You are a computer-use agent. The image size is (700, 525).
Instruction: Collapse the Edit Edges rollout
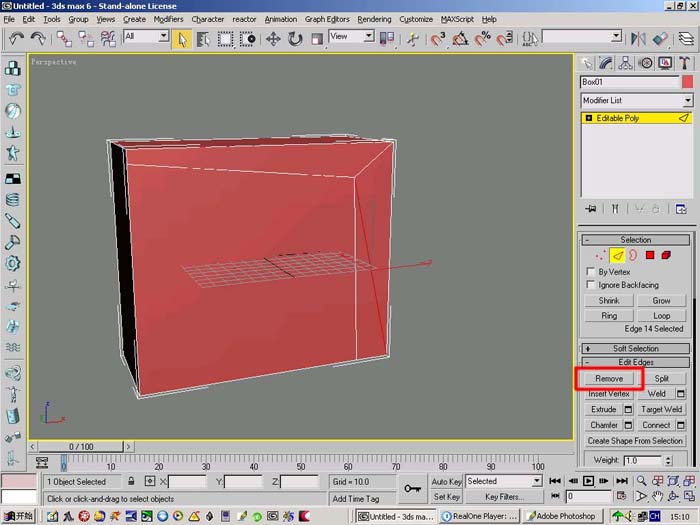(x=636, y=362)
